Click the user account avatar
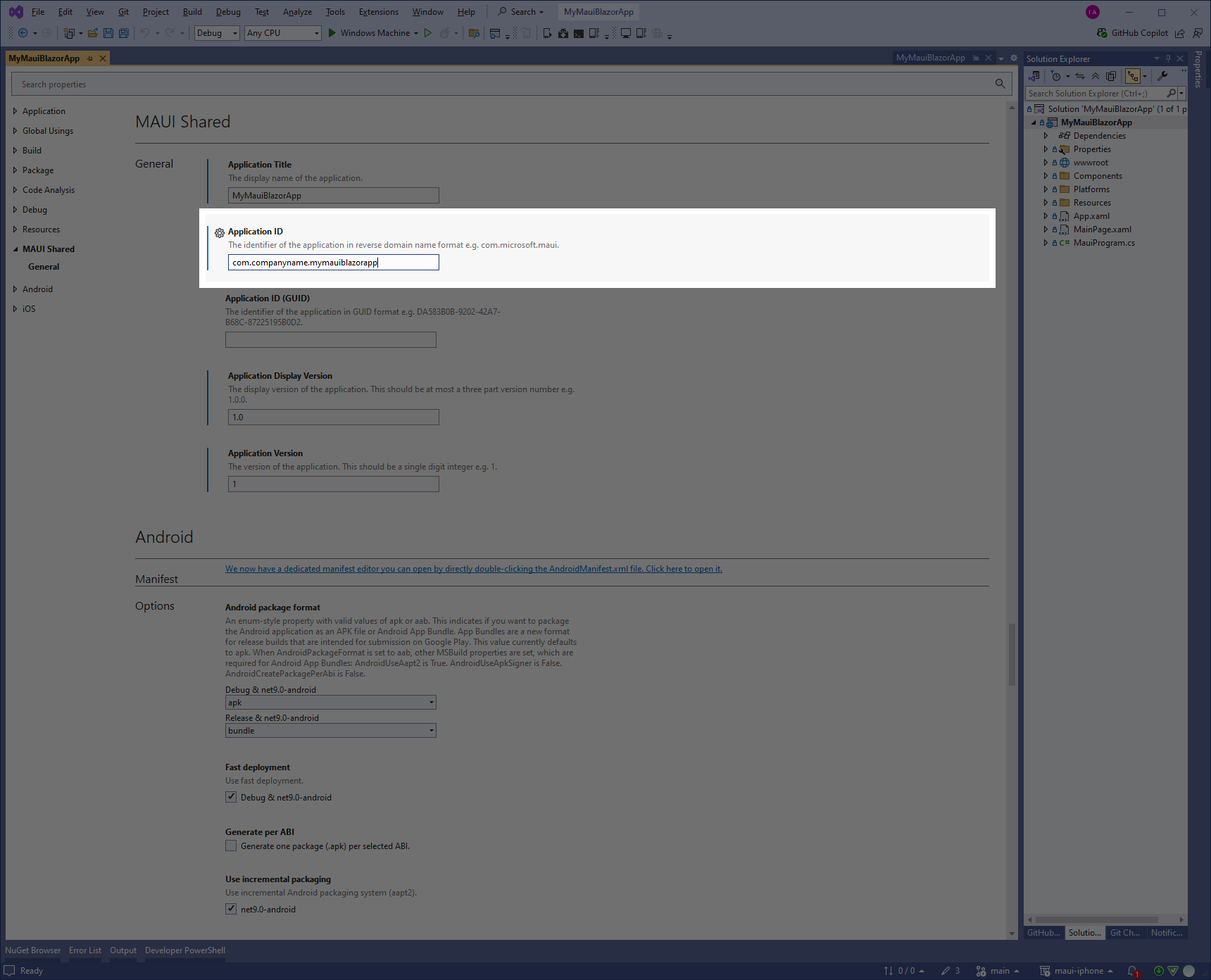Screen dimensions: 1211x980 click(x=1093, y=12)
